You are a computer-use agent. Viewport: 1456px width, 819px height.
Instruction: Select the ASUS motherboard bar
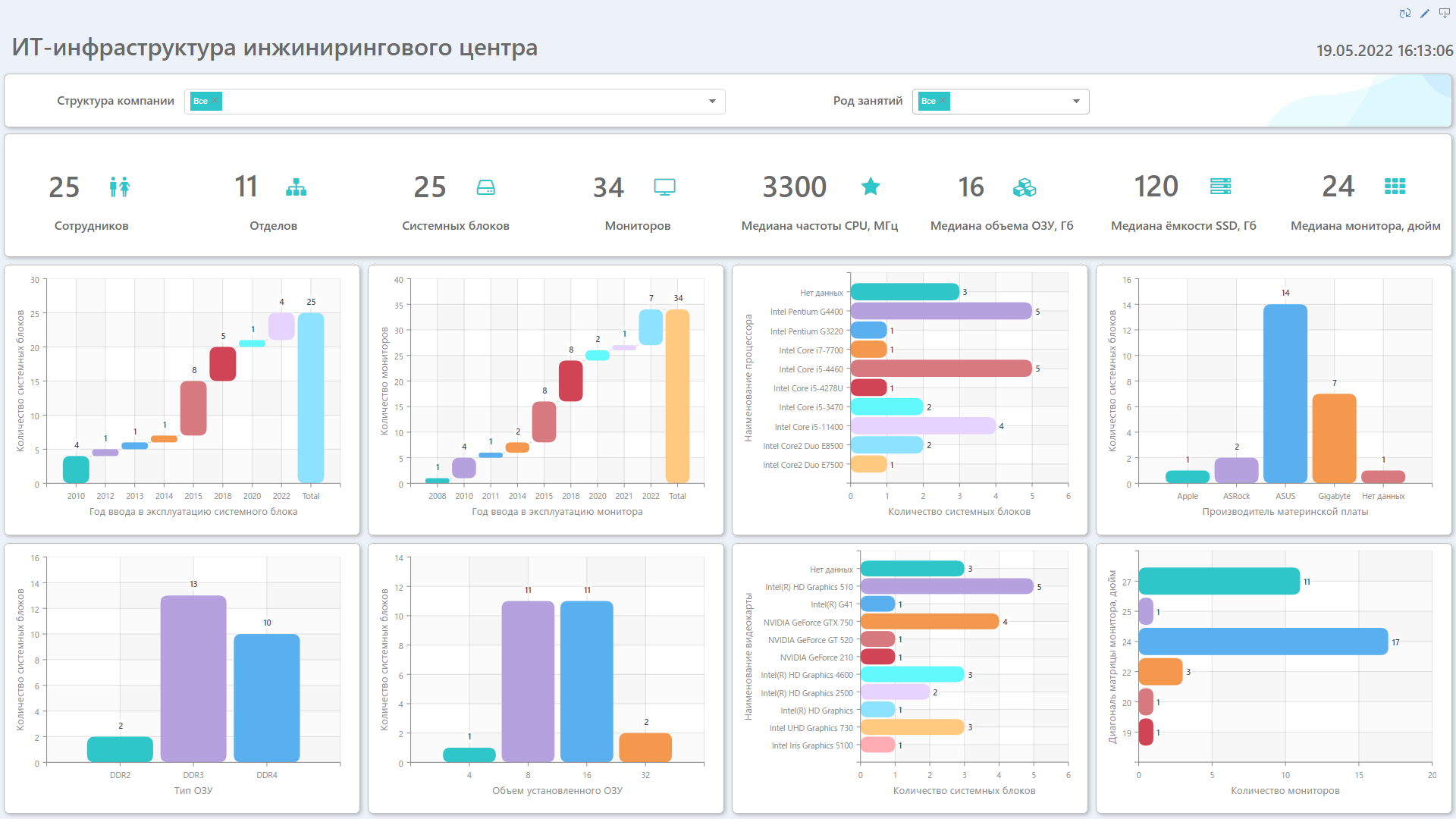click(1285, 393)
